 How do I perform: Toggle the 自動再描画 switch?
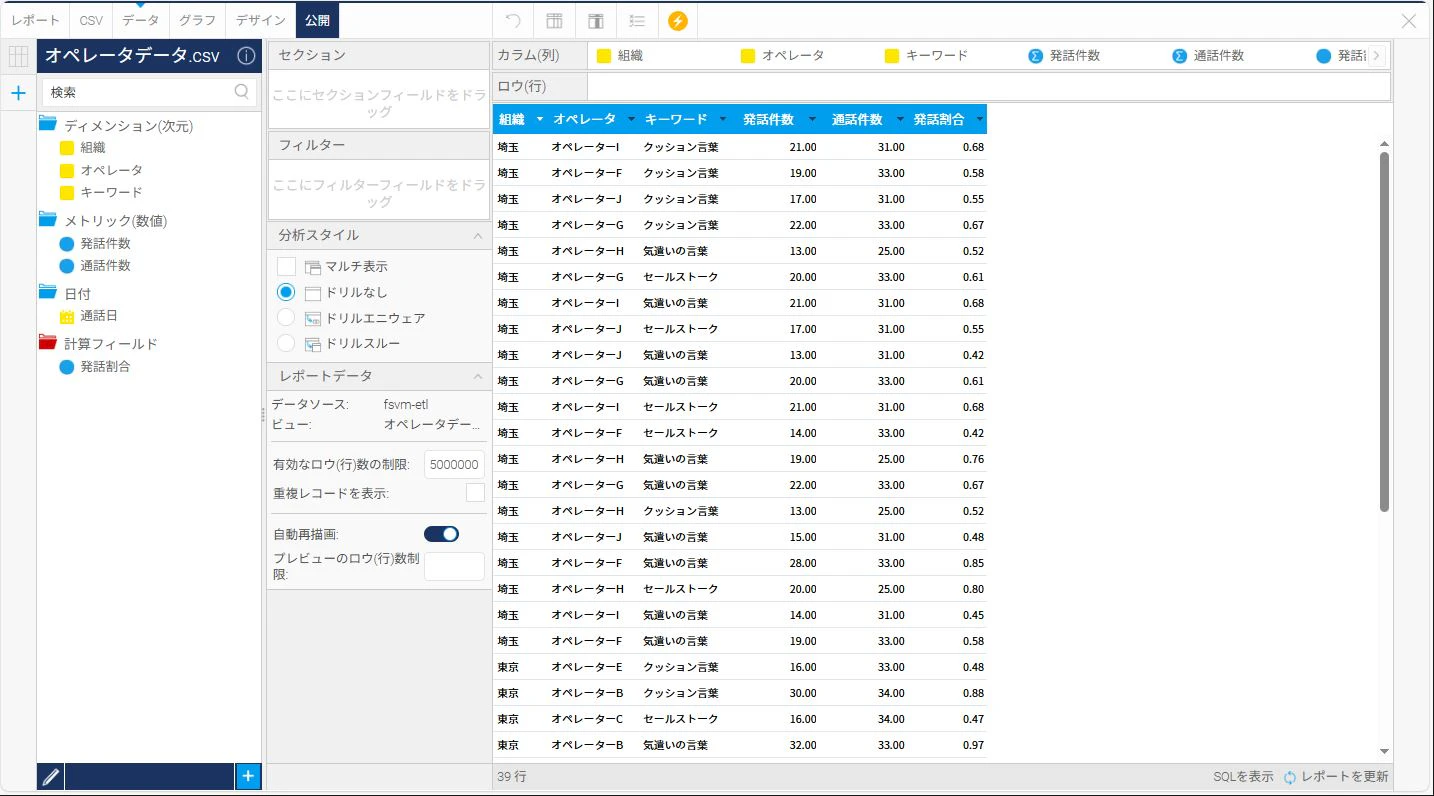(x=442, y=534)
